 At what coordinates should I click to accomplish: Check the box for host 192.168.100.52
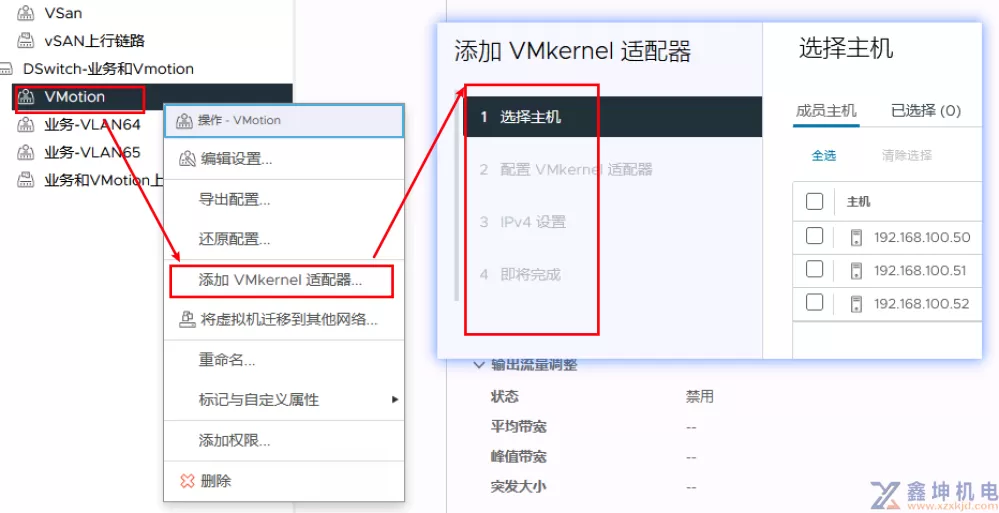pyautogui.click(x=814, y=301)
